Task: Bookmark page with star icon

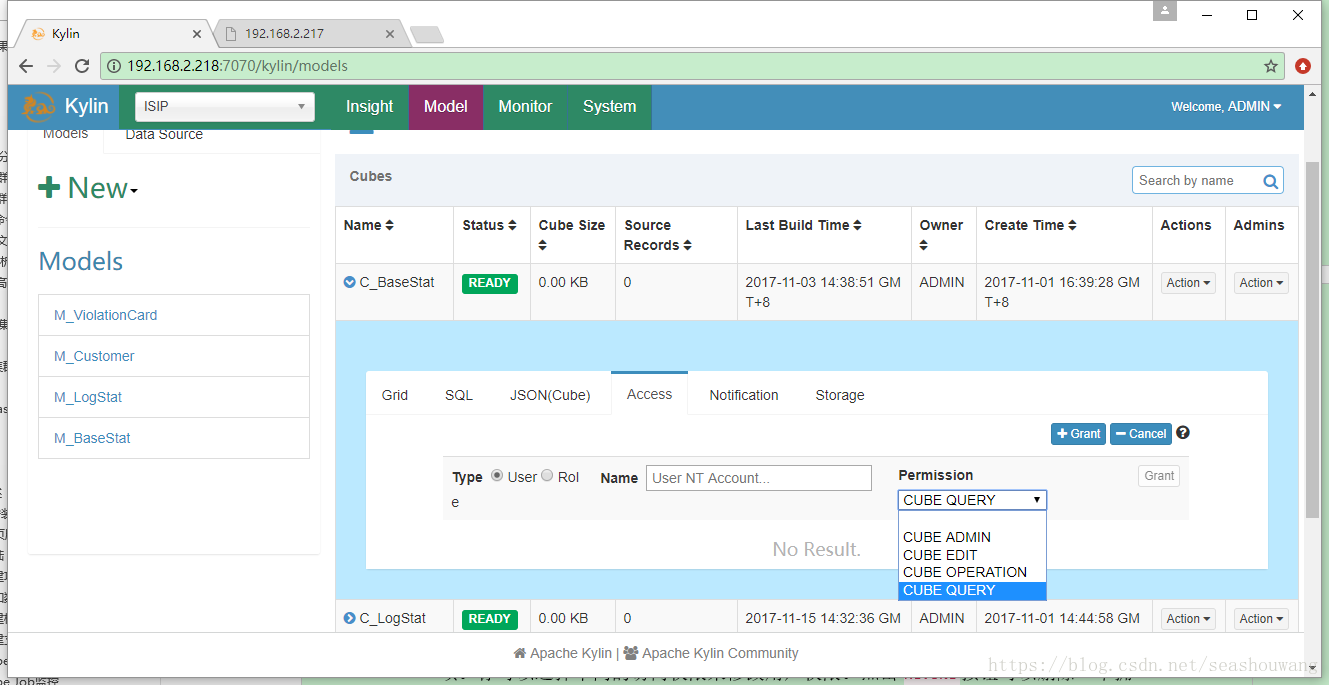Action: pyautogui.click(x=1271, y=66)
